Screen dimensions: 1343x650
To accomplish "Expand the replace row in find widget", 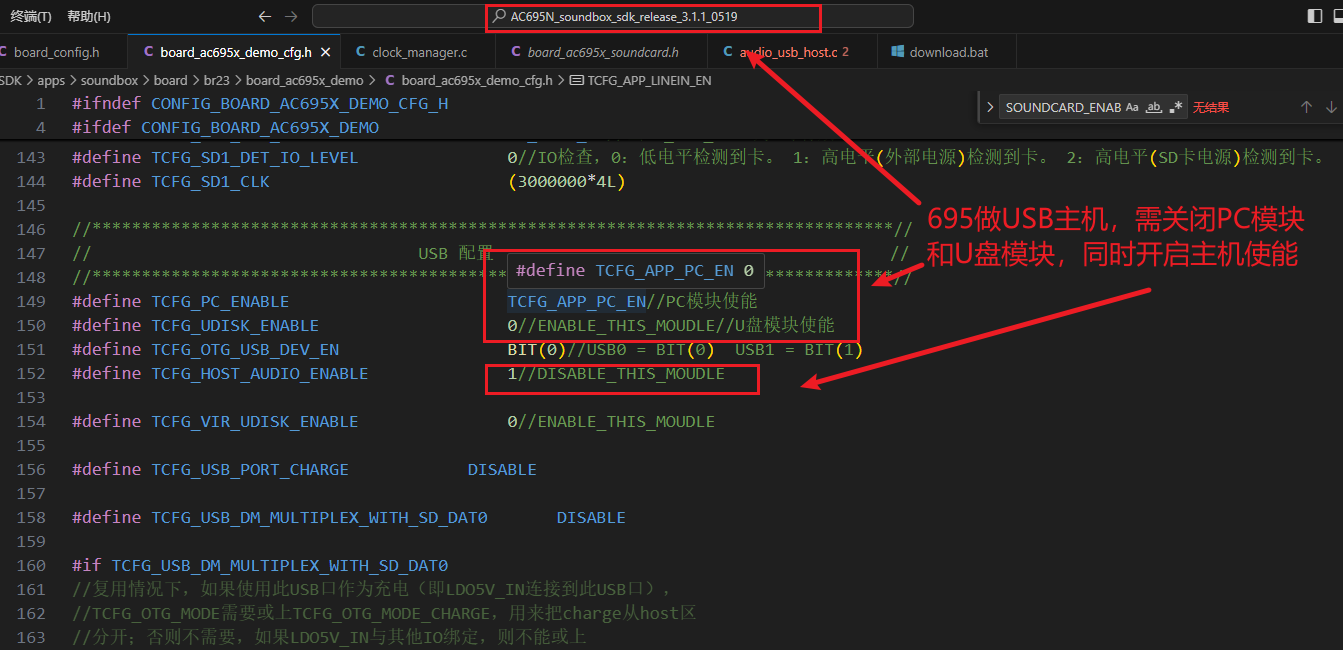I will (990, 107).
